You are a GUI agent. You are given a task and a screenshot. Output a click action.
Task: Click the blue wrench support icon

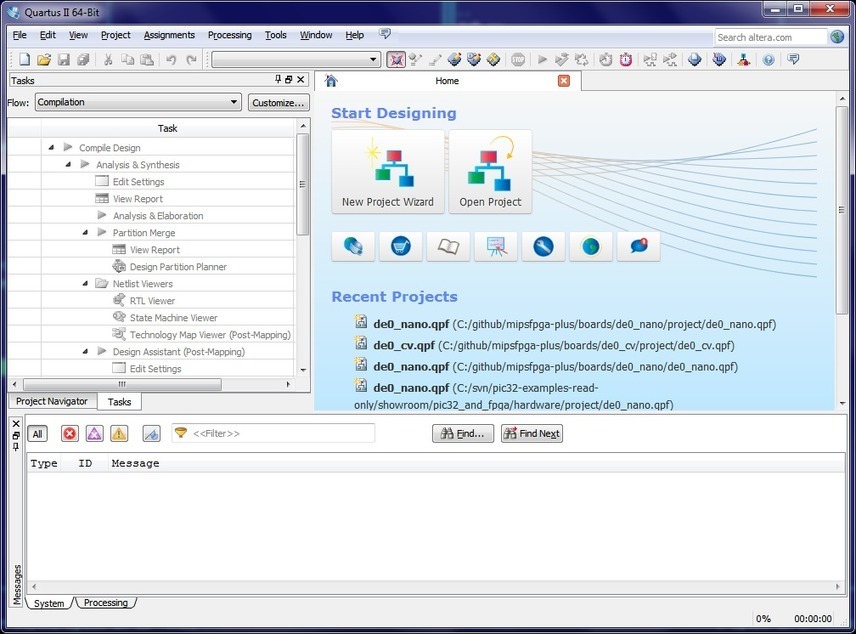coord(543,246)
